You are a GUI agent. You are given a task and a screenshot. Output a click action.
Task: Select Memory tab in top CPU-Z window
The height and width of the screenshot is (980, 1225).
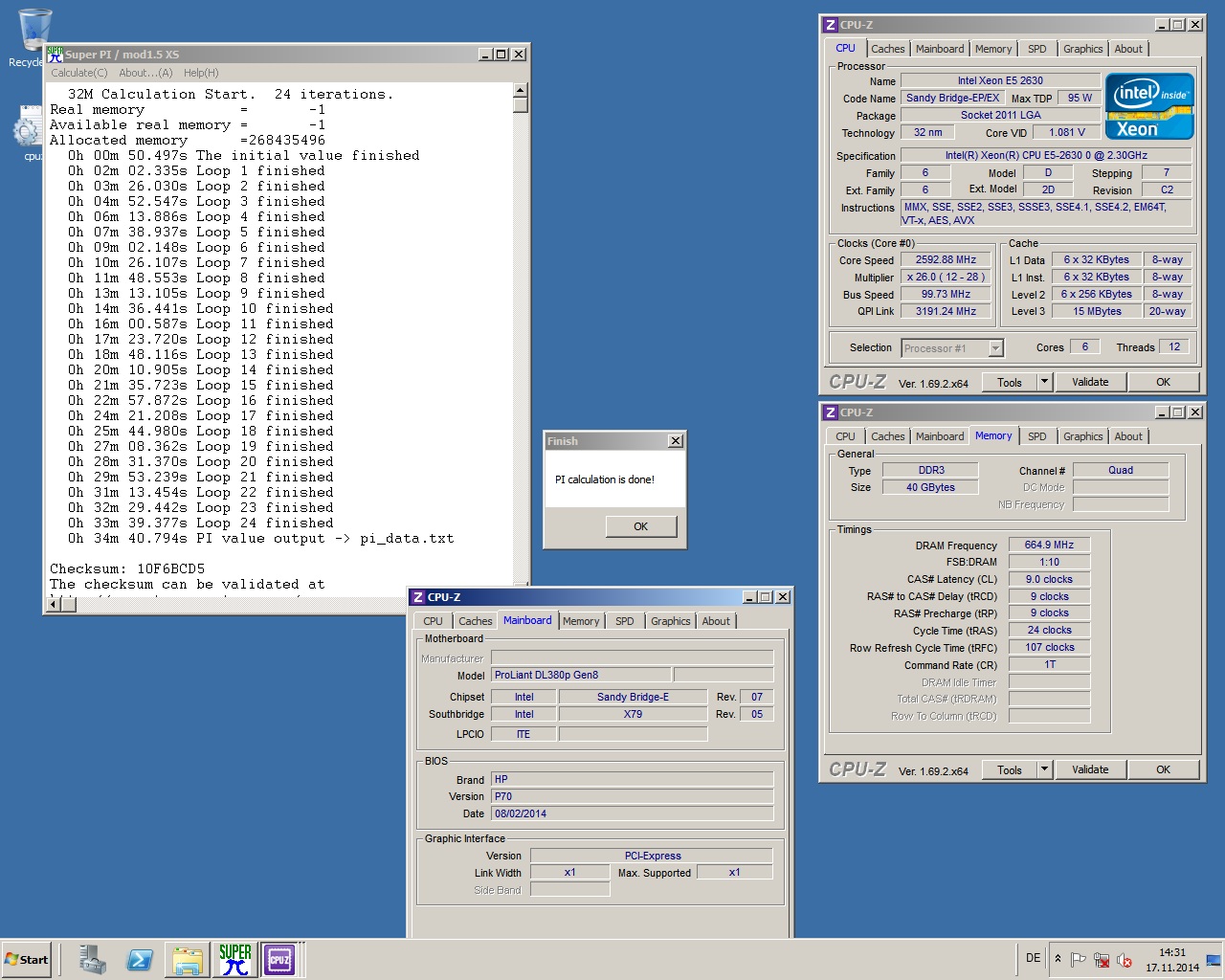tap(993, 49)
